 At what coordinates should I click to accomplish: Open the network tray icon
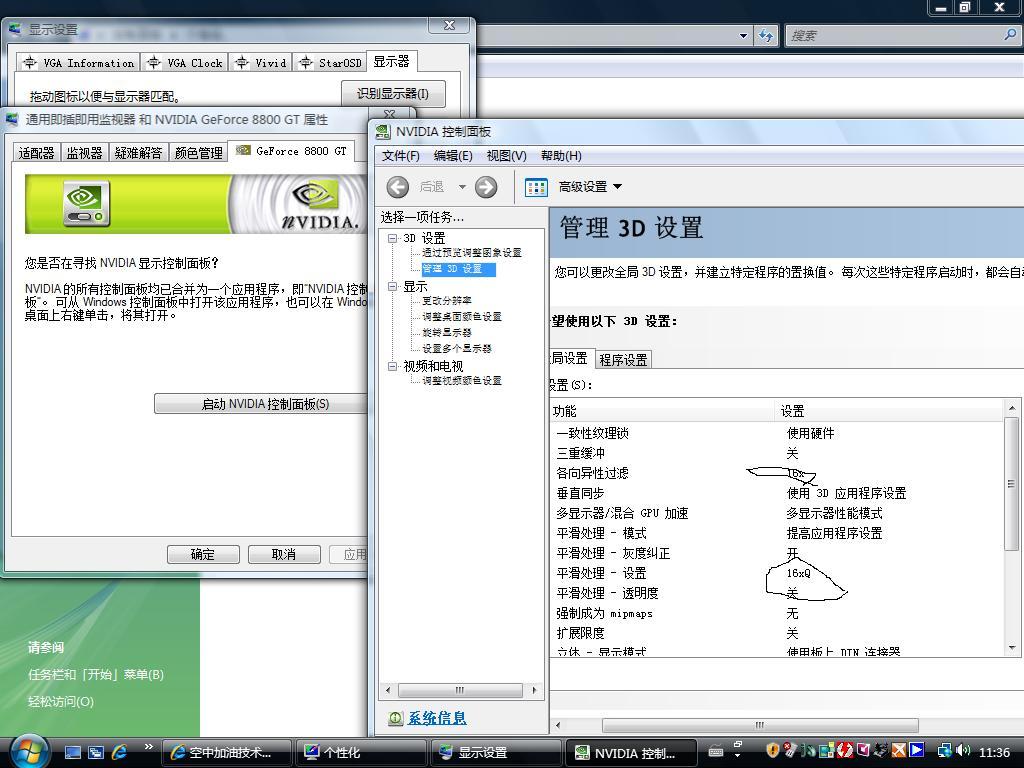(944, 751)
